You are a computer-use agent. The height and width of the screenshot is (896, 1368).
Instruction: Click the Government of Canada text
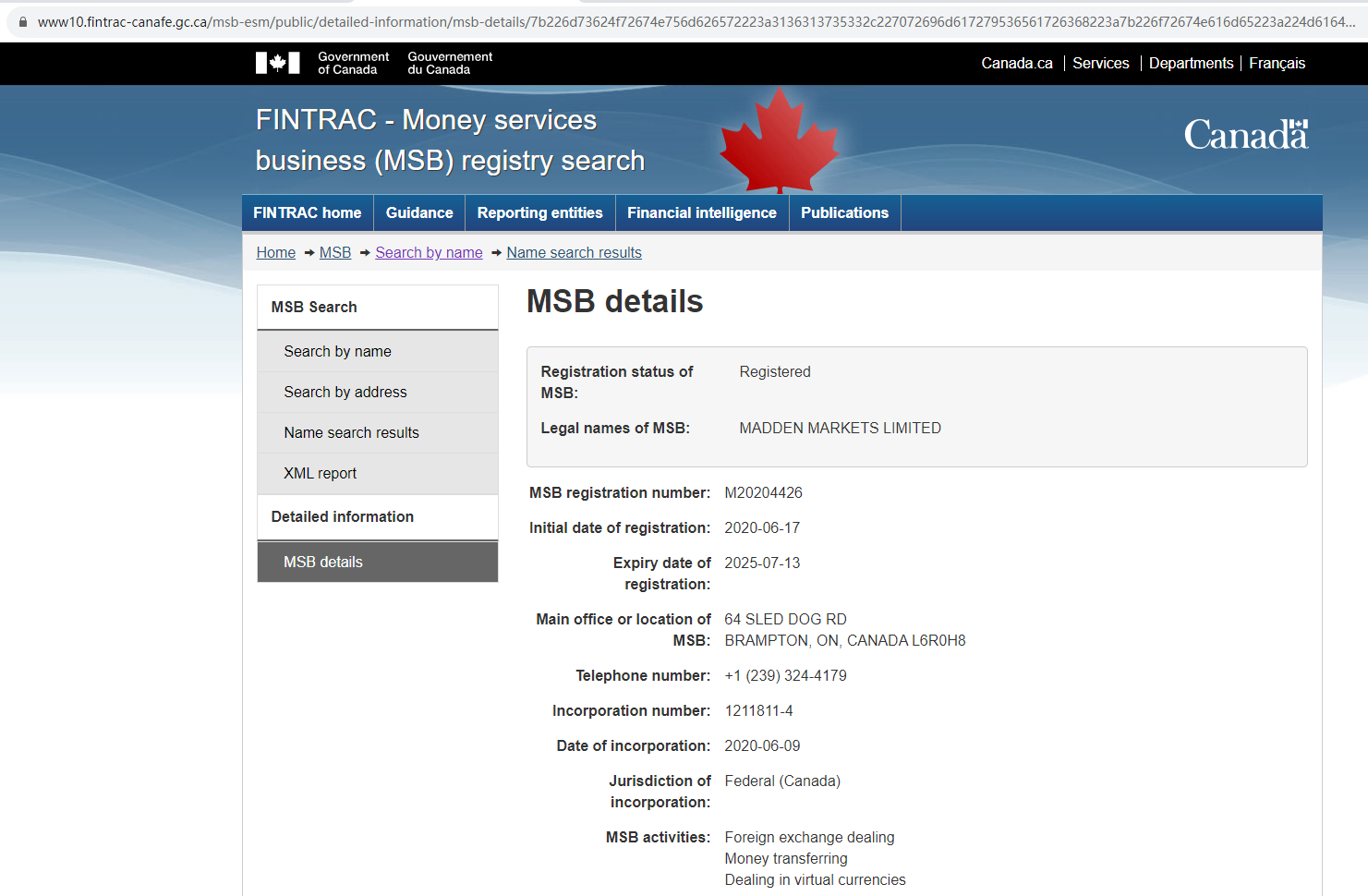pos(353,63)
